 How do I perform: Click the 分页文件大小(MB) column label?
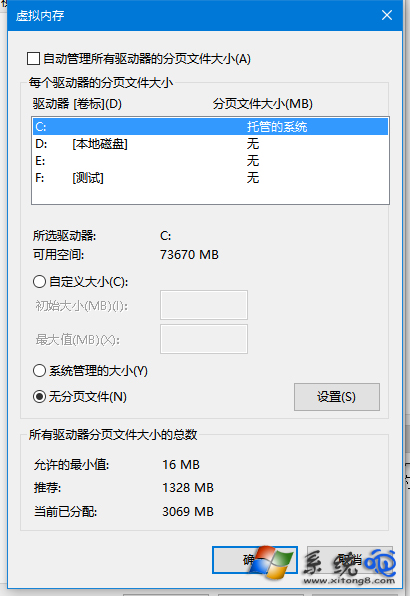pyautogui.click(x=263, y=103)
